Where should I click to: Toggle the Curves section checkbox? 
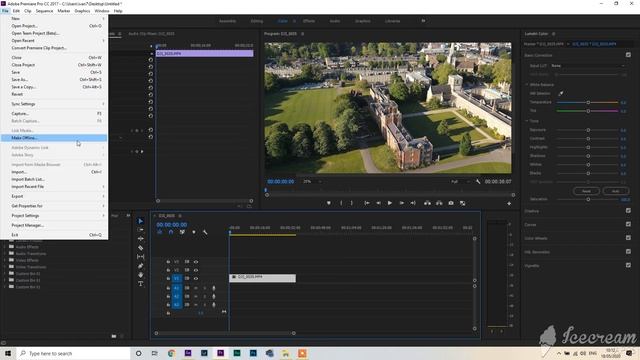click(x=628, y=224)
